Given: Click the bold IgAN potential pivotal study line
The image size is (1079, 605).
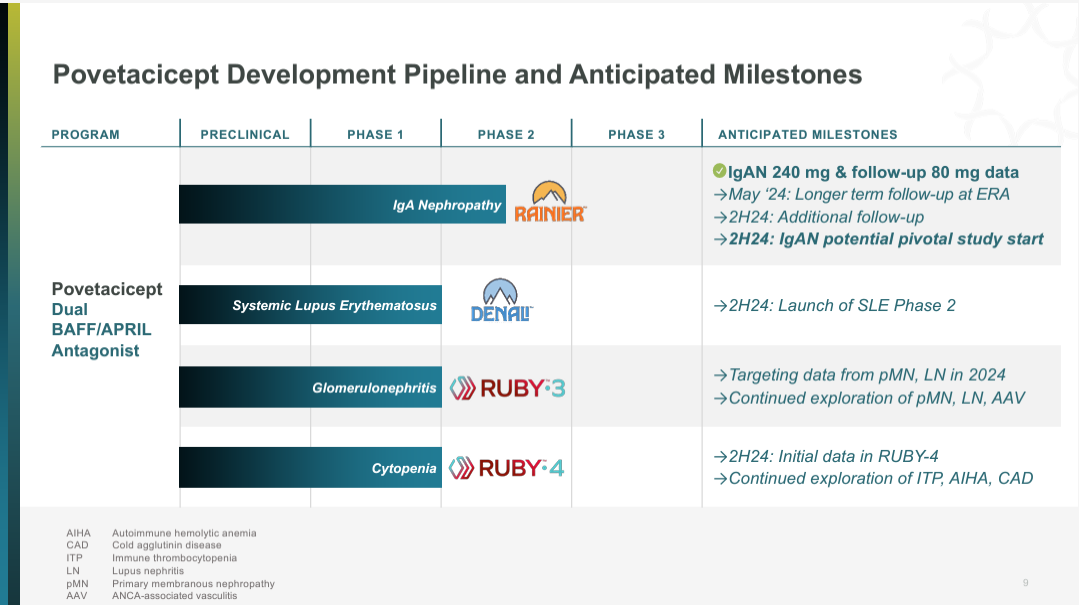Looking at the screenshot, I should [x=878, y=239].
